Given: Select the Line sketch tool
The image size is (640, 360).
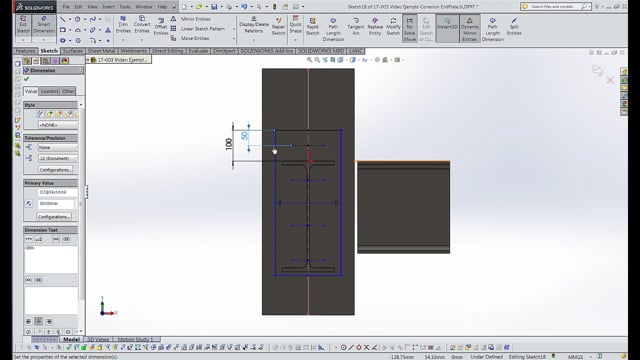Looking at the screenshot, I should [x=62, y=19].
